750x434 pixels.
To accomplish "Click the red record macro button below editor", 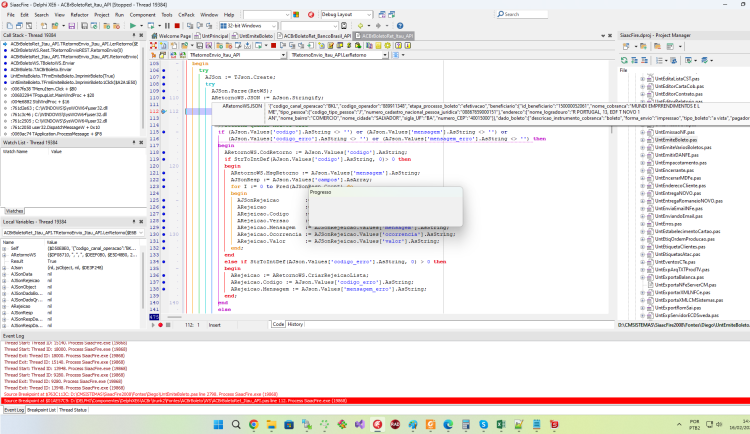I will click(160, 325).
